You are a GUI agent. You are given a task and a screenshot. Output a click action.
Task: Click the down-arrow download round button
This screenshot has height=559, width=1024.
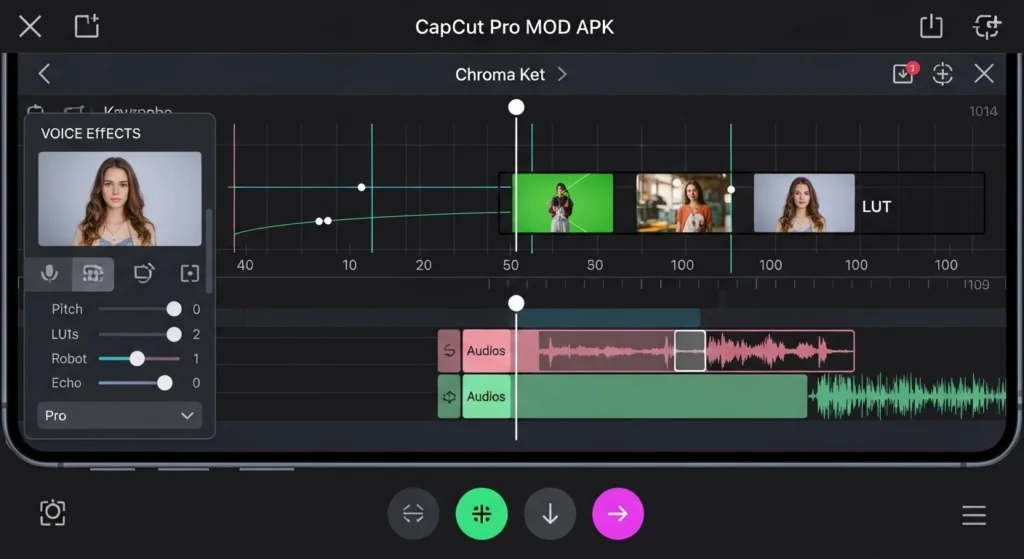click(x=550, y=514)
